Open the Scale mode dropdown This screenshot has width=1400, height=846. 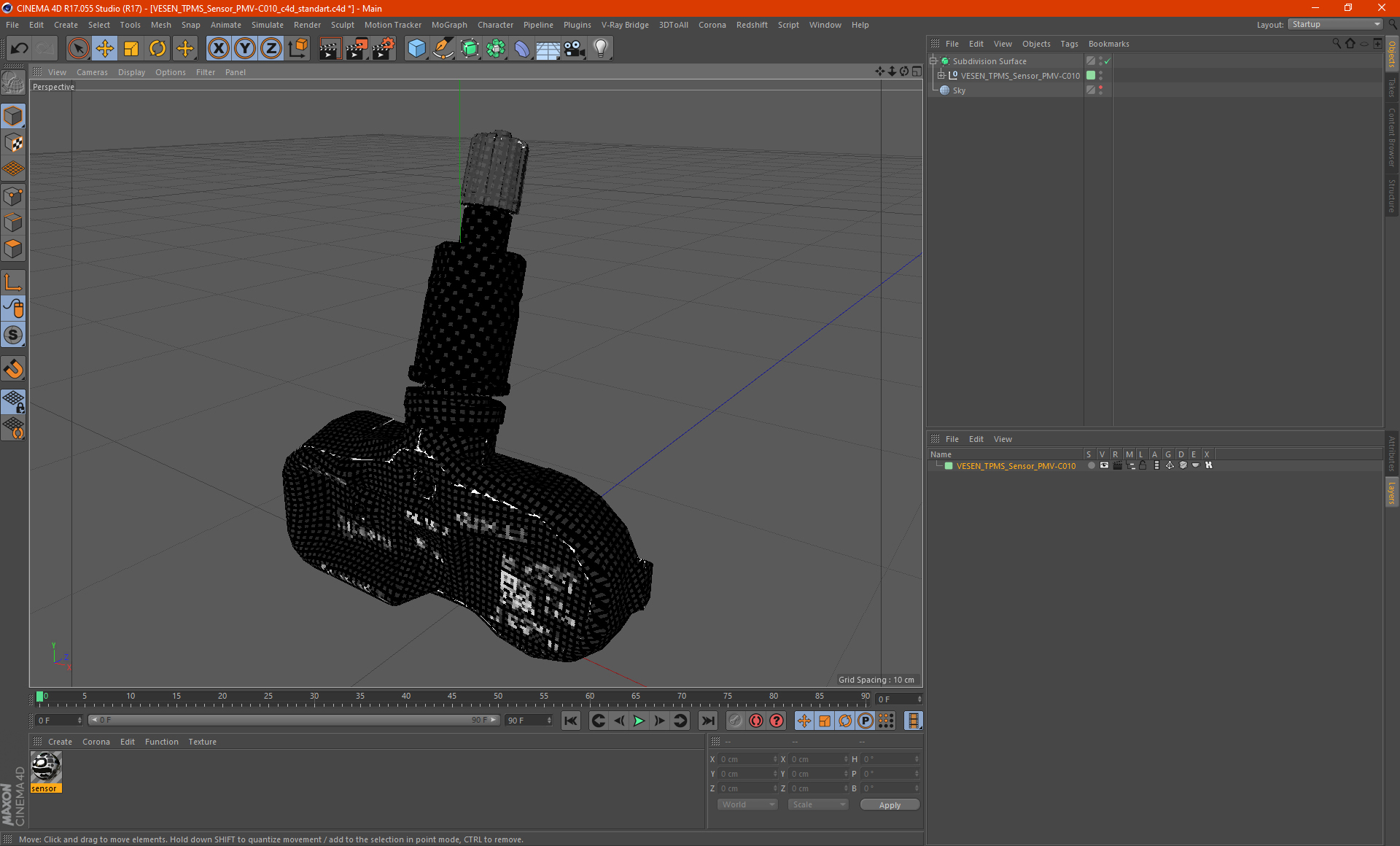(x=819, y=804)
